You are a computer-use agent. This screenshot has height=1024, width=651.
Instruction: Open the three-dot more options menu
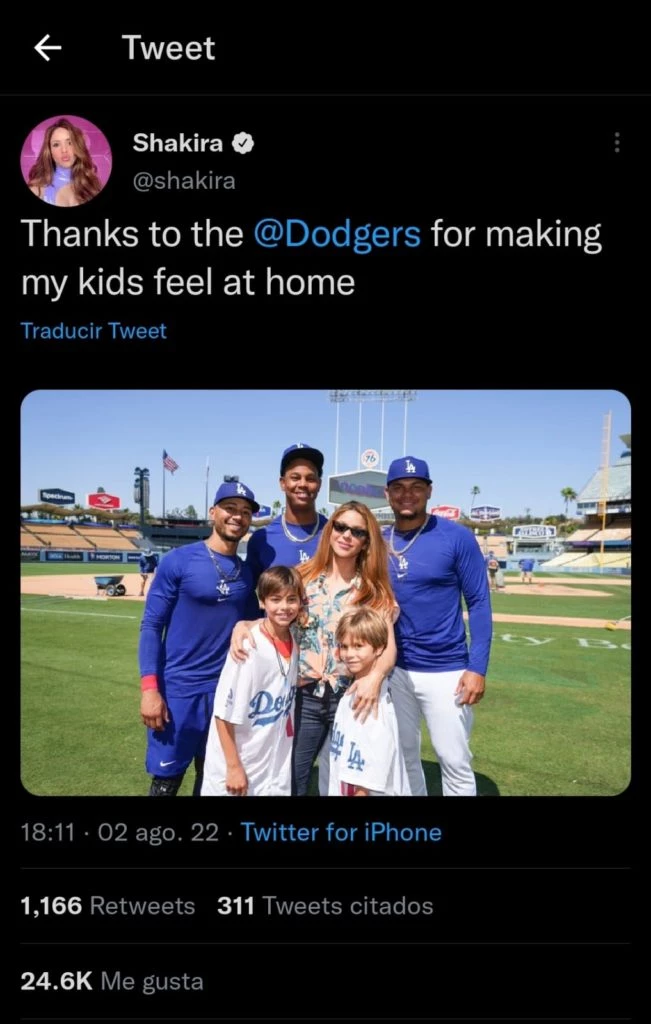tap(617, 144)
